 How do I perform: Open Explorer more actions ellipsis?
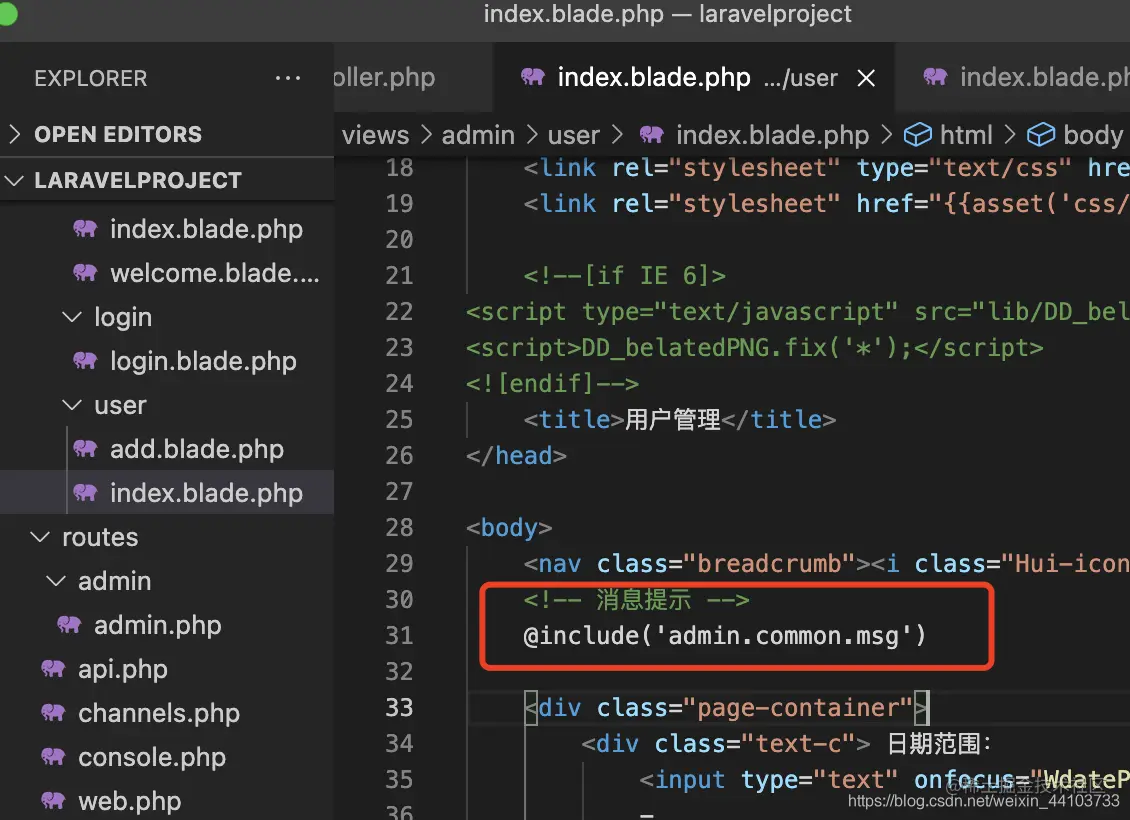288,78
